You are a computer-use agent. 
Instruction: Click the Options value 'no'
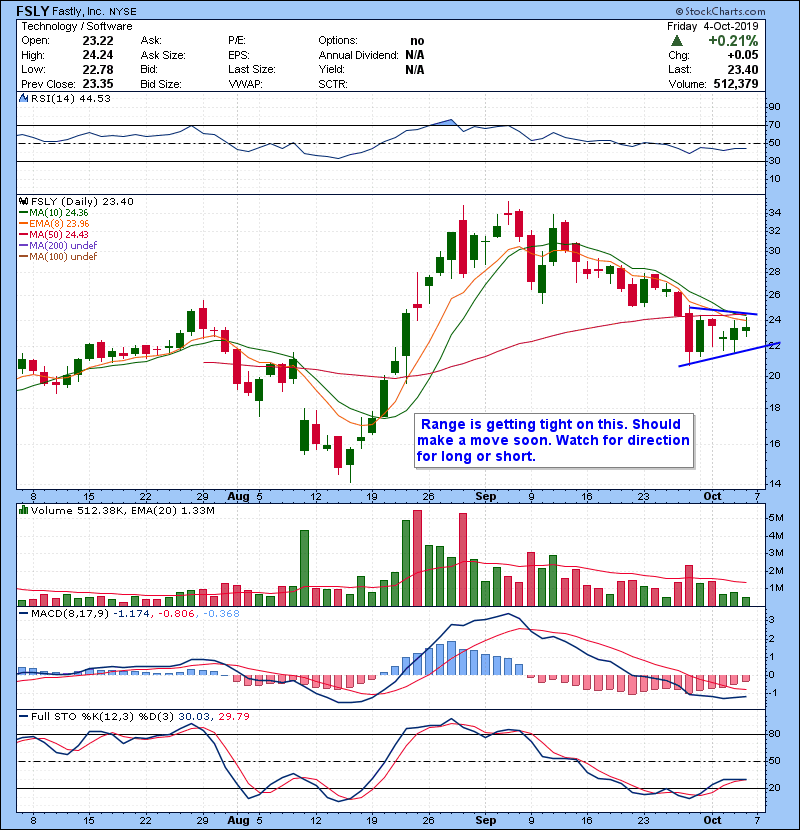[417, 41]
